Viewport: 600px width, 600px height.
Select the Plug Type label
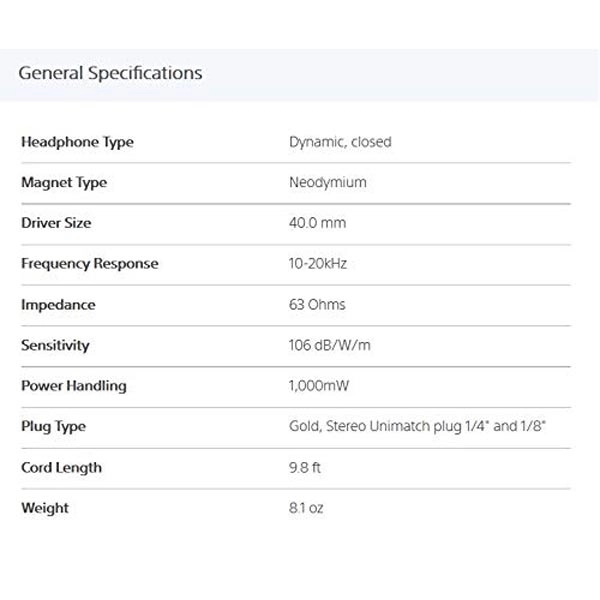coord(54,427)
